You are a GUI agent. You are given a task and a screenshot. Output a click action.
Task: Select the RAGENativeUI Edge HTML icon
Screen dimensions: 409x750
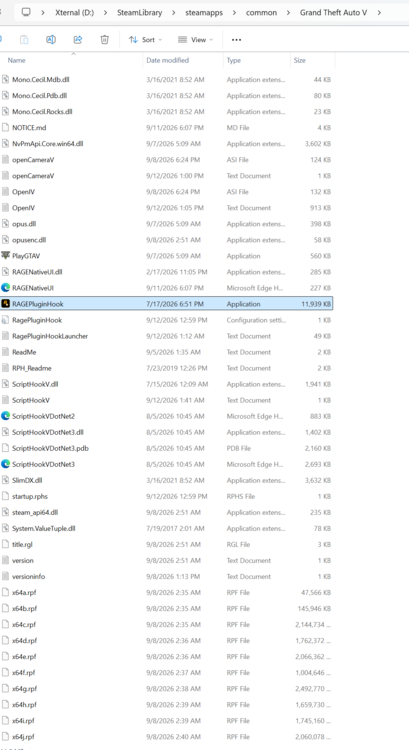coord(6,288)
